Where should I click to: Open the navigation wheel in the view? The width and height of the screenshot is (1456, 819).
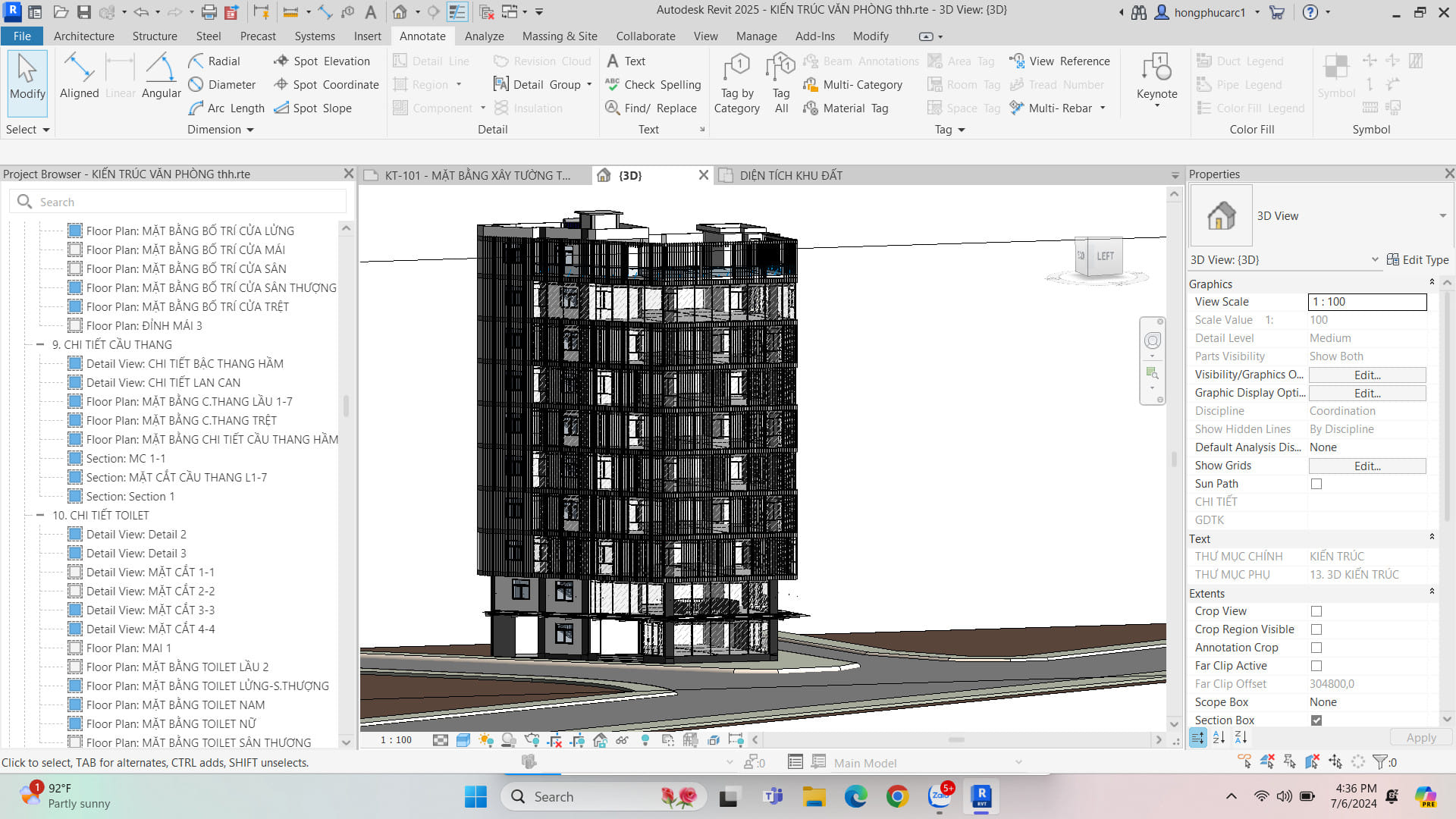tap(1153, 341)
